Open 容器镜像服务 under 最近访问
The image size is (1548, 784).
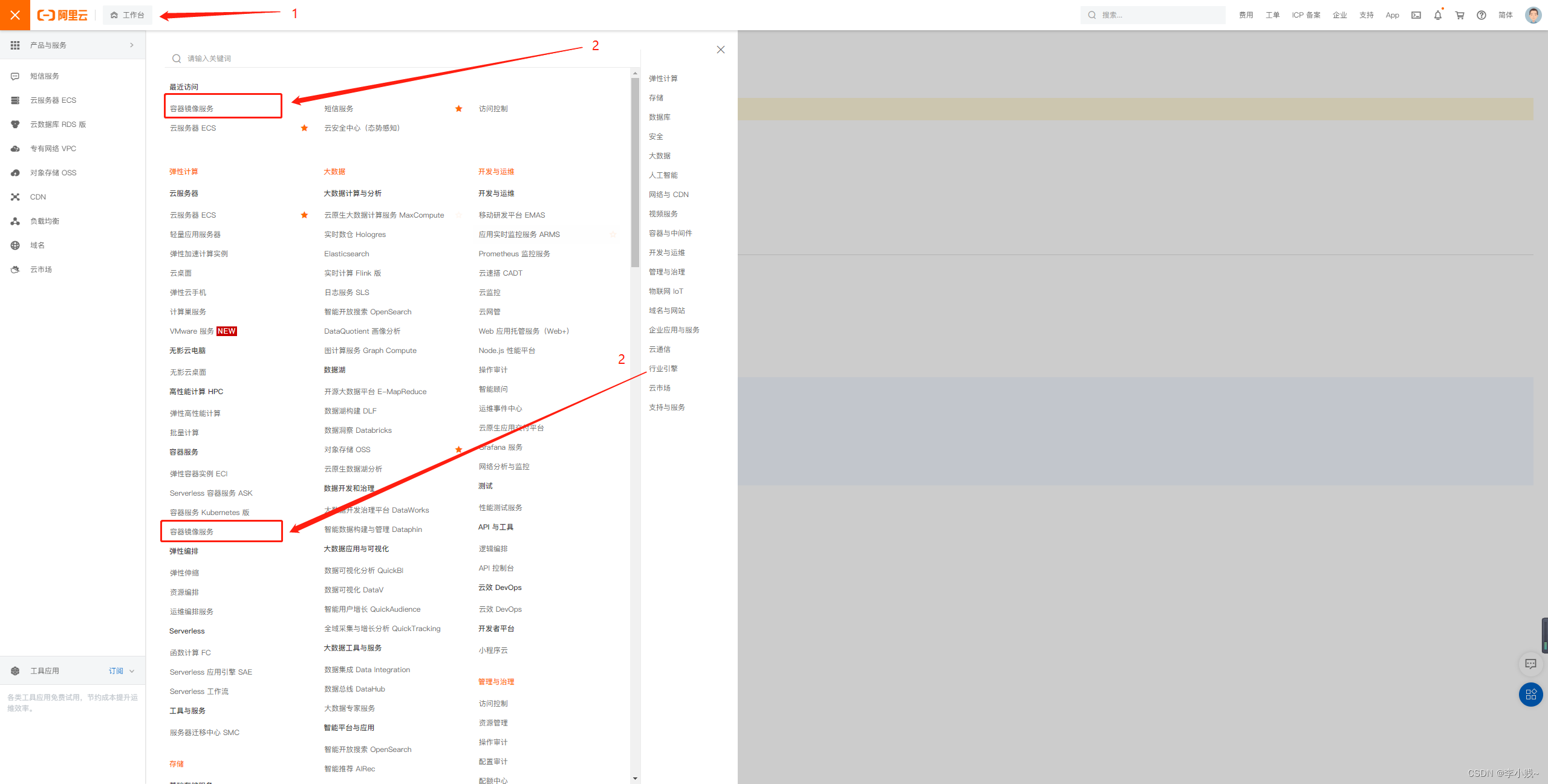[x=192, y=109]
